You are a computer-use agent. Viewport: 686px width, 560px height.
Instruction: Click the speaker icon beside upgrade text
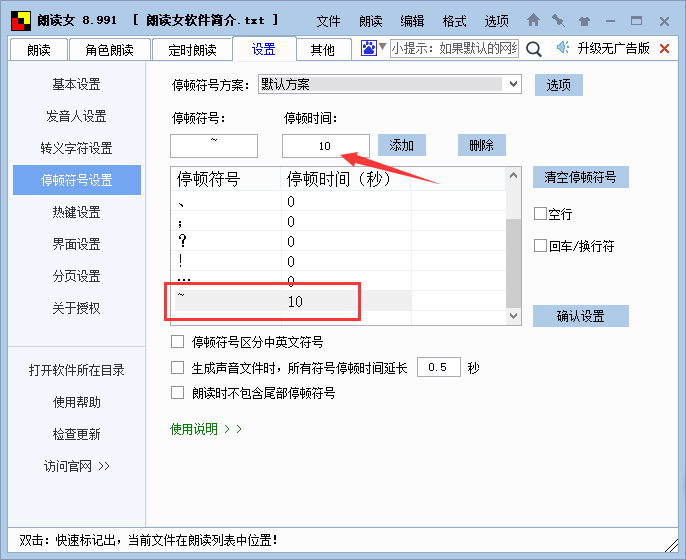563,47
